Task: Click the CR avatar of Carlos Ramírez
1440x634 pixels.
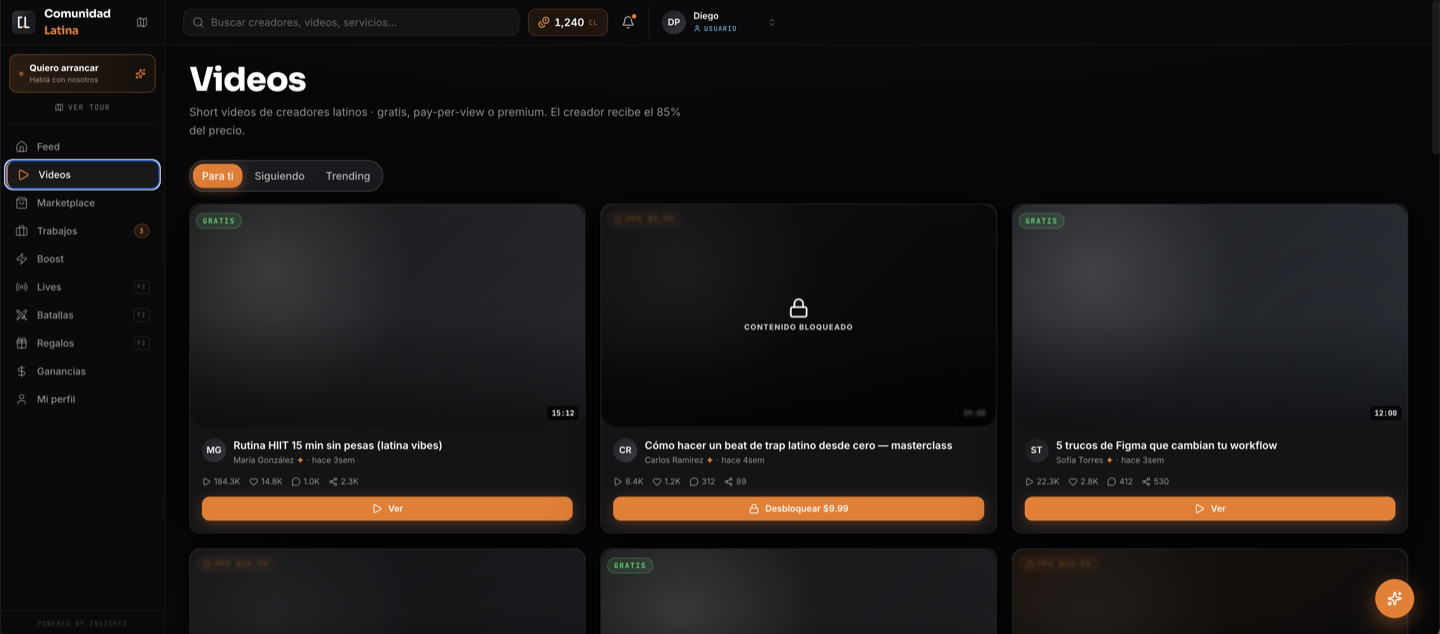Action: pyautogui.click(x=625, y=450)
